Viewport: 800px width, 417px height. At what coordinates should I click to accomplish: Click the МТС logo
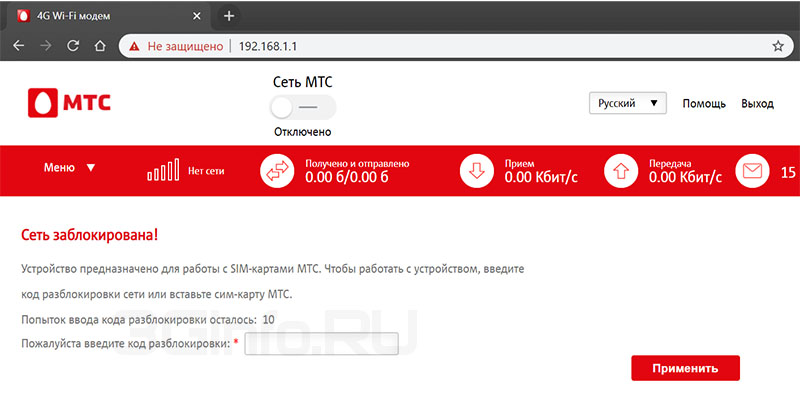click(x=69, y=103)
